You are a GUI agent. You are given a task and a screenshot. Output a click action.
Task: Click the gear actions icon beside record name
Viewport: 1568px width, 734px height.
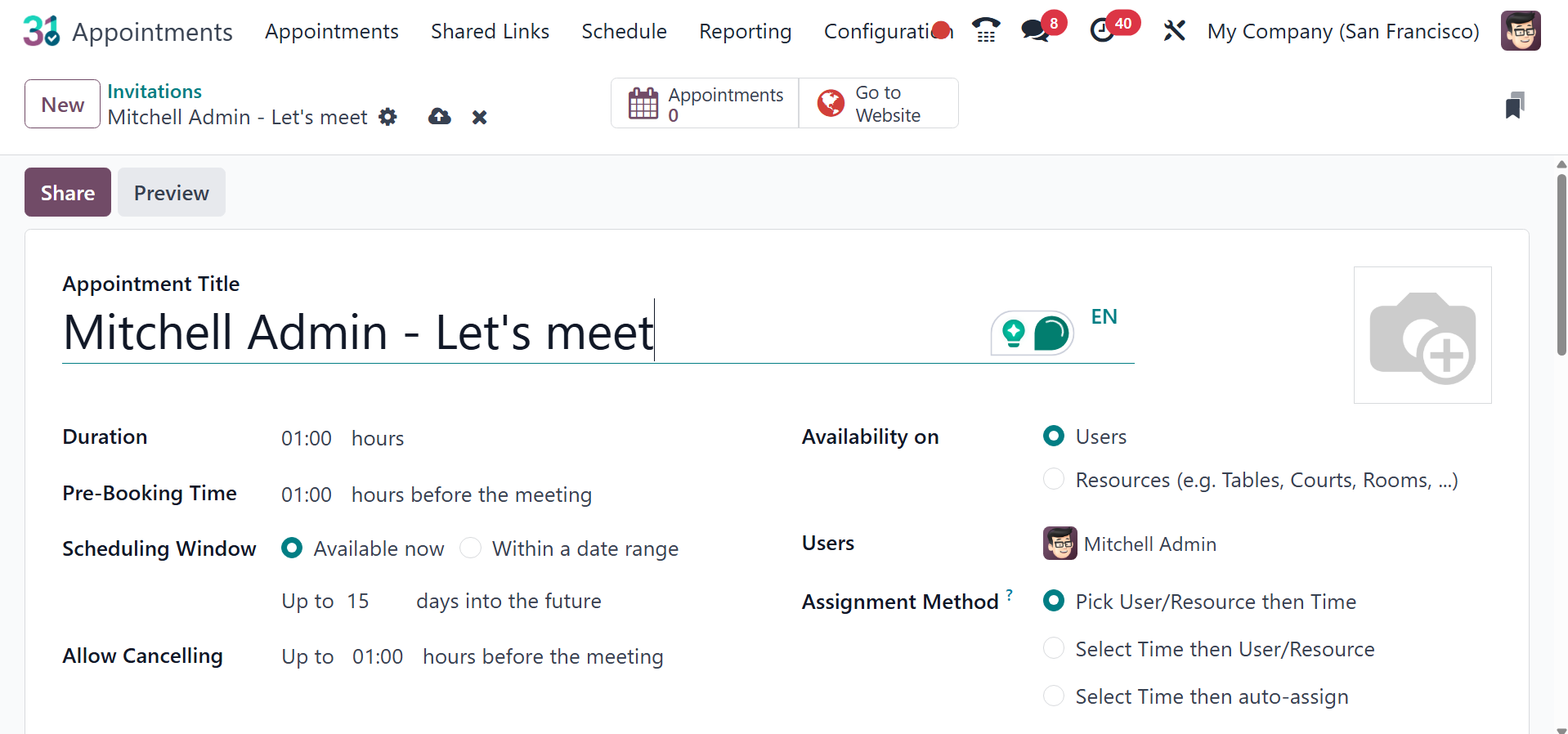click(388, 117)
